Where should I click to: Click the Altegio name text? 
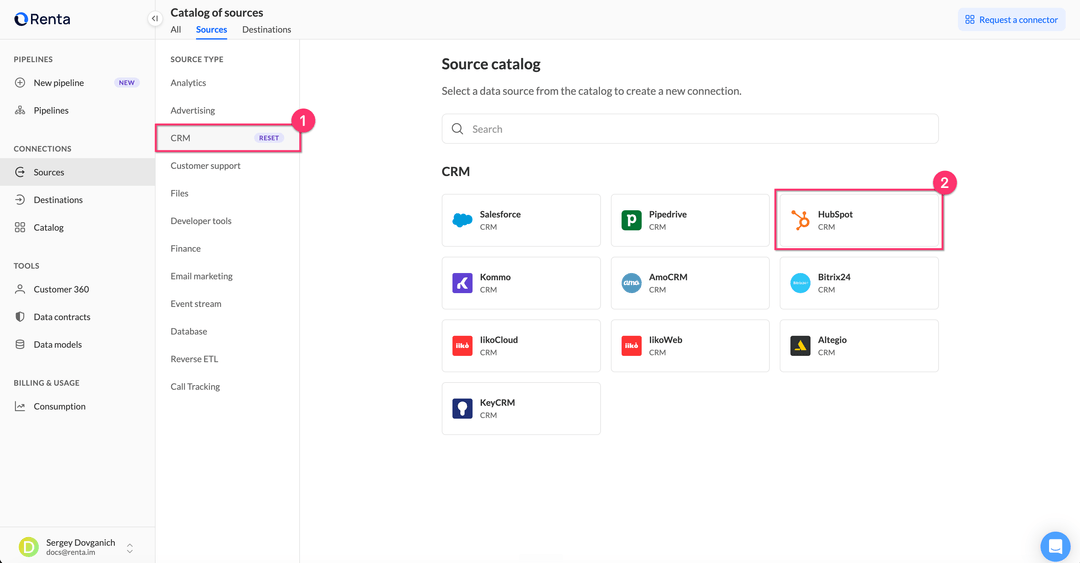tap(832, 340)
